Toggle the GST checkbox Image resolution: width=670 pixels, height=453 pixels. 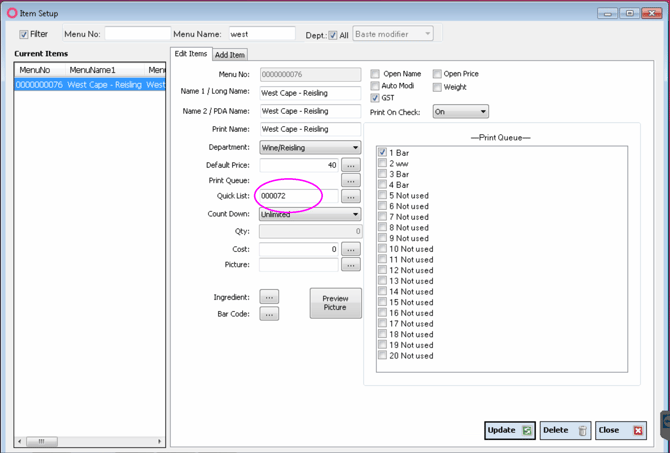tap(375, 98)
